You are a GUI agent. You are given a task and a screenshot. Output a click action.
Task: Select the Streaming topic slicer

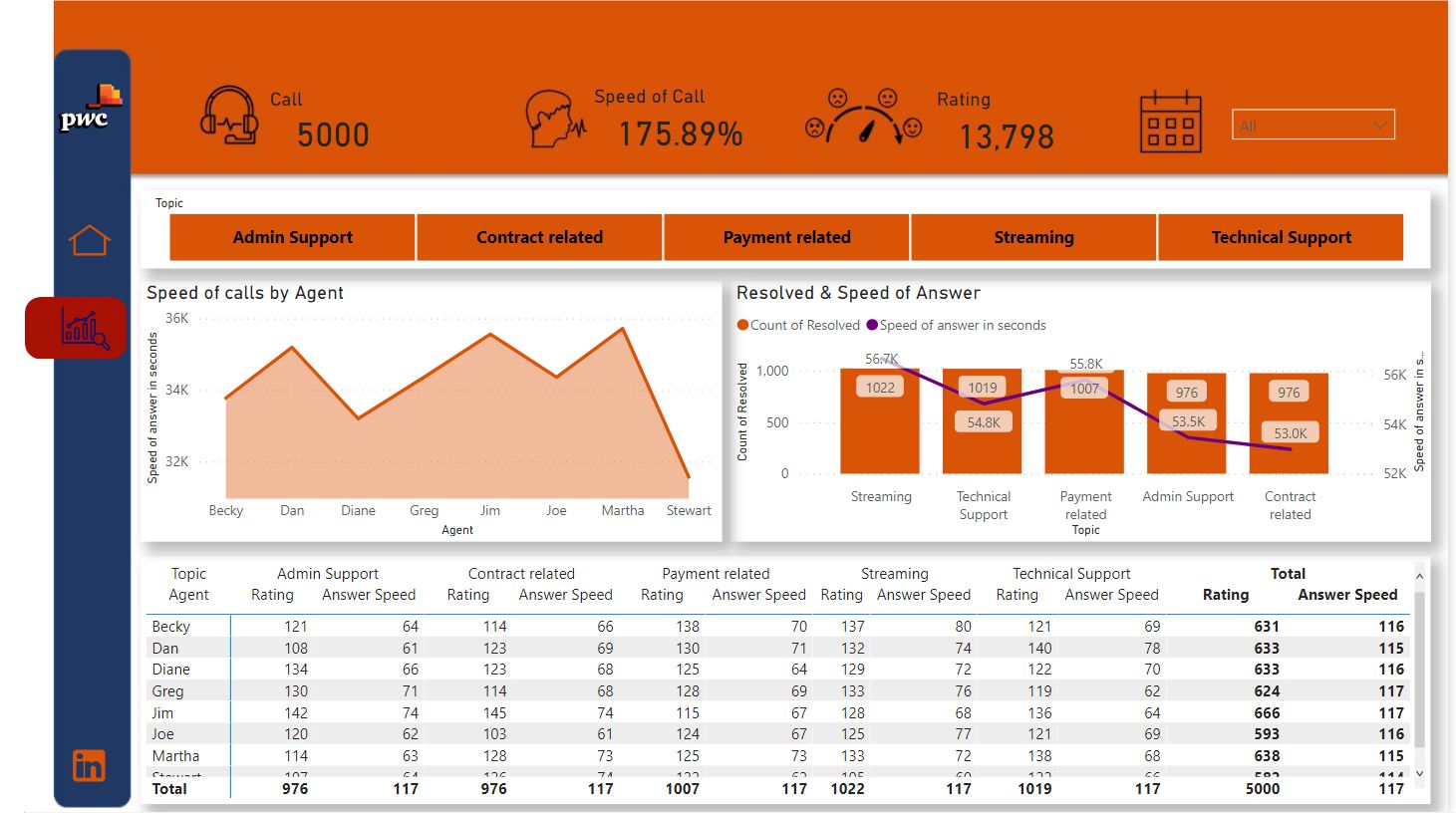point(1033,237)
